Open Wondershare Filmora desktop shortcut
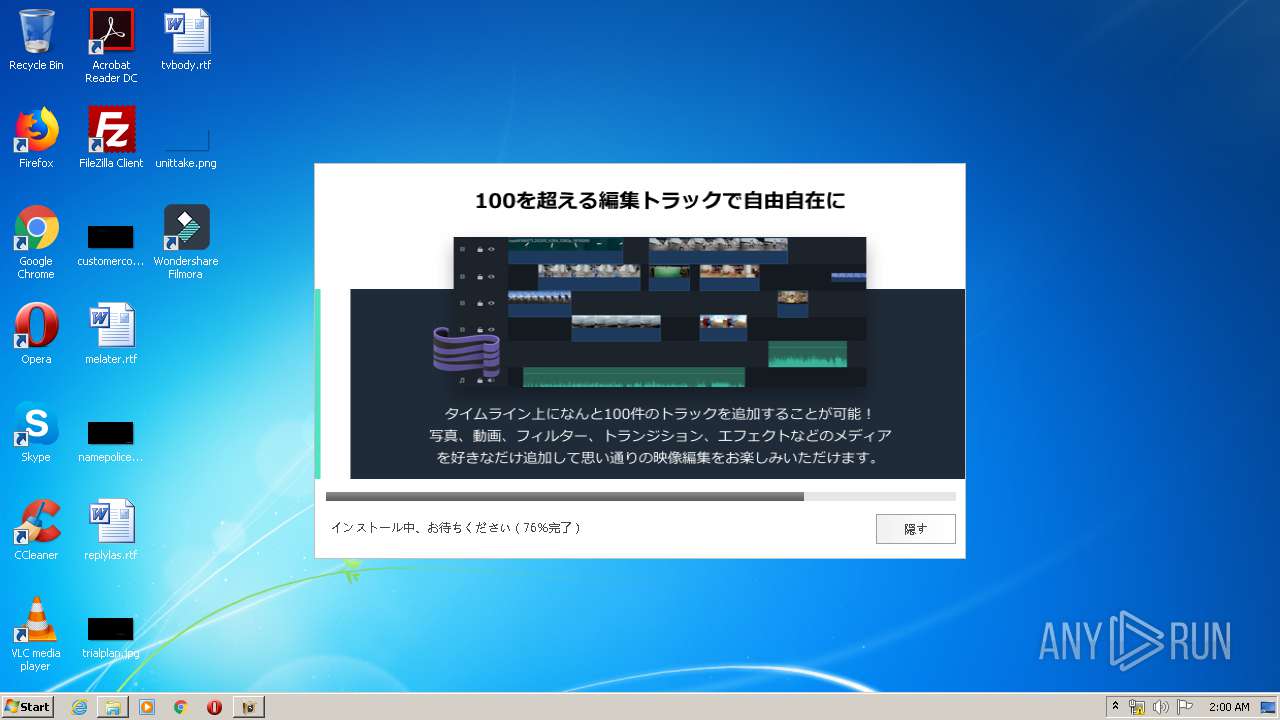 tap(186, 242)
